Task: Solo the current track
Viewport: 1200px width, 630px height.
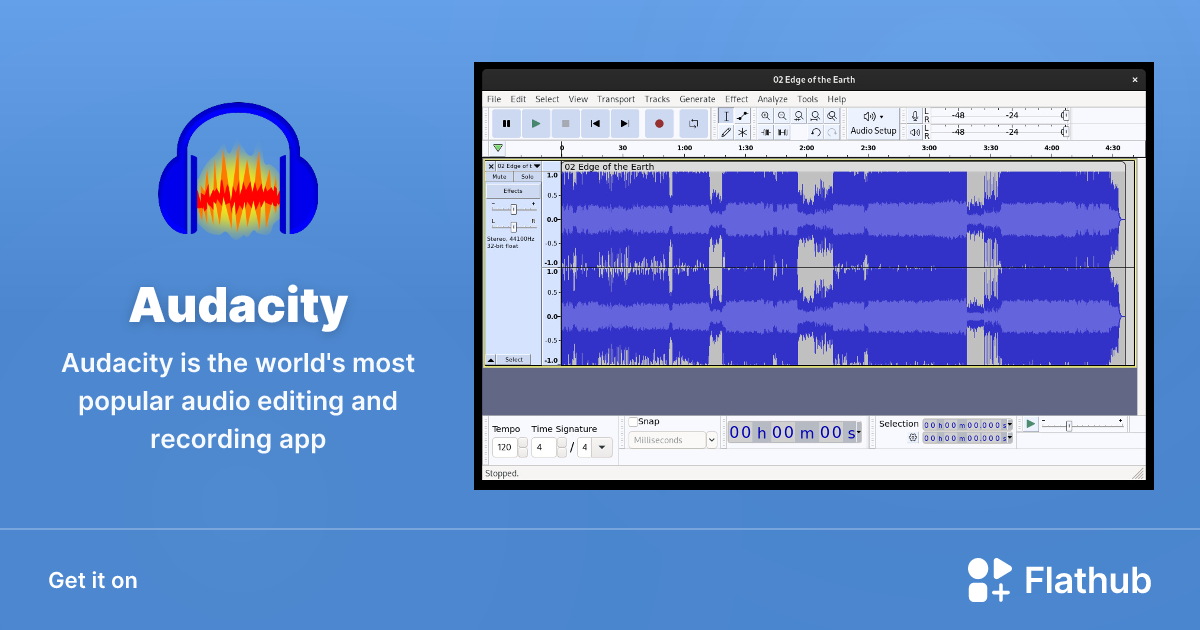Action: [x=525, y=176]
